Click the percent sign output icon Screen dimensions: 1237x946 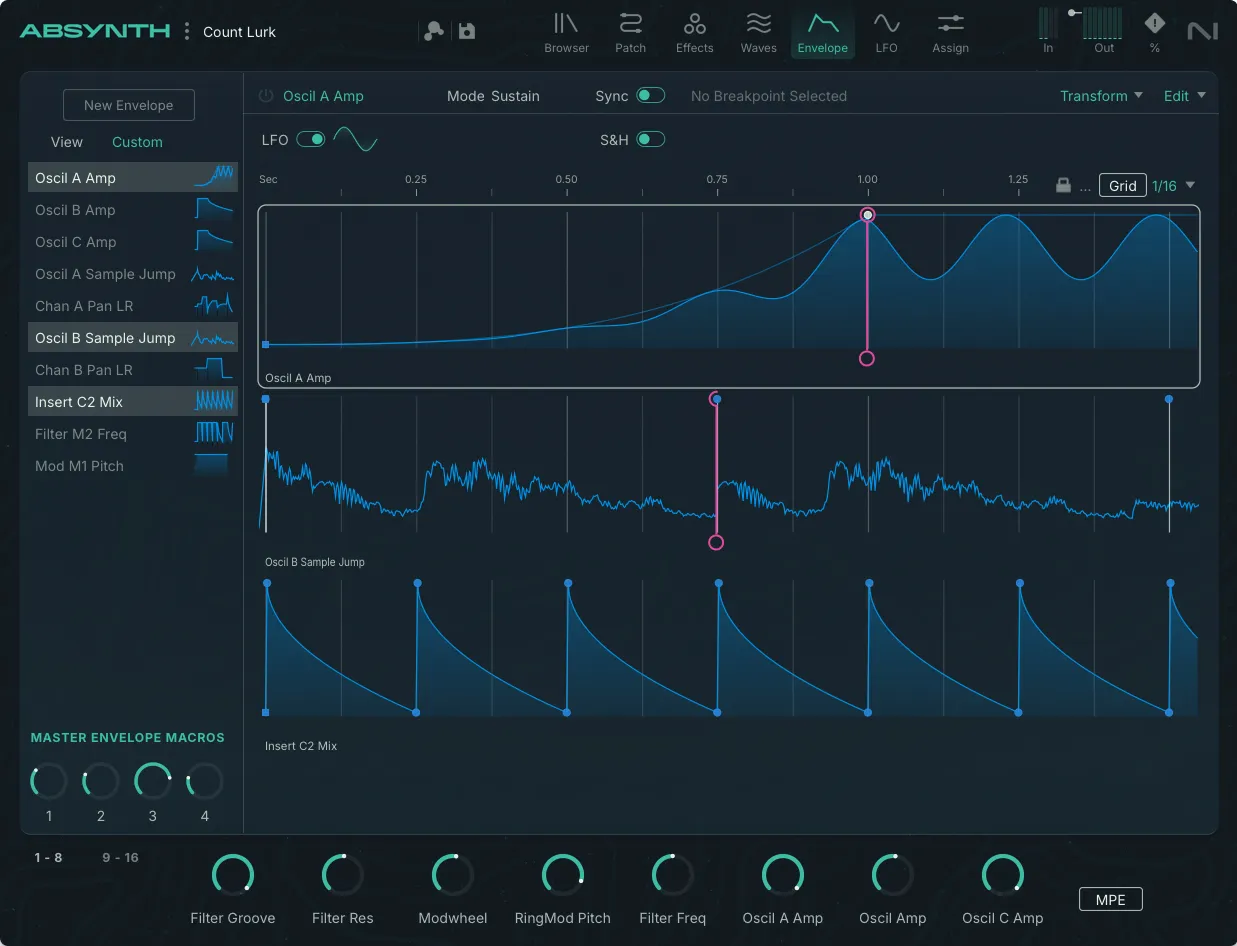1154,31
